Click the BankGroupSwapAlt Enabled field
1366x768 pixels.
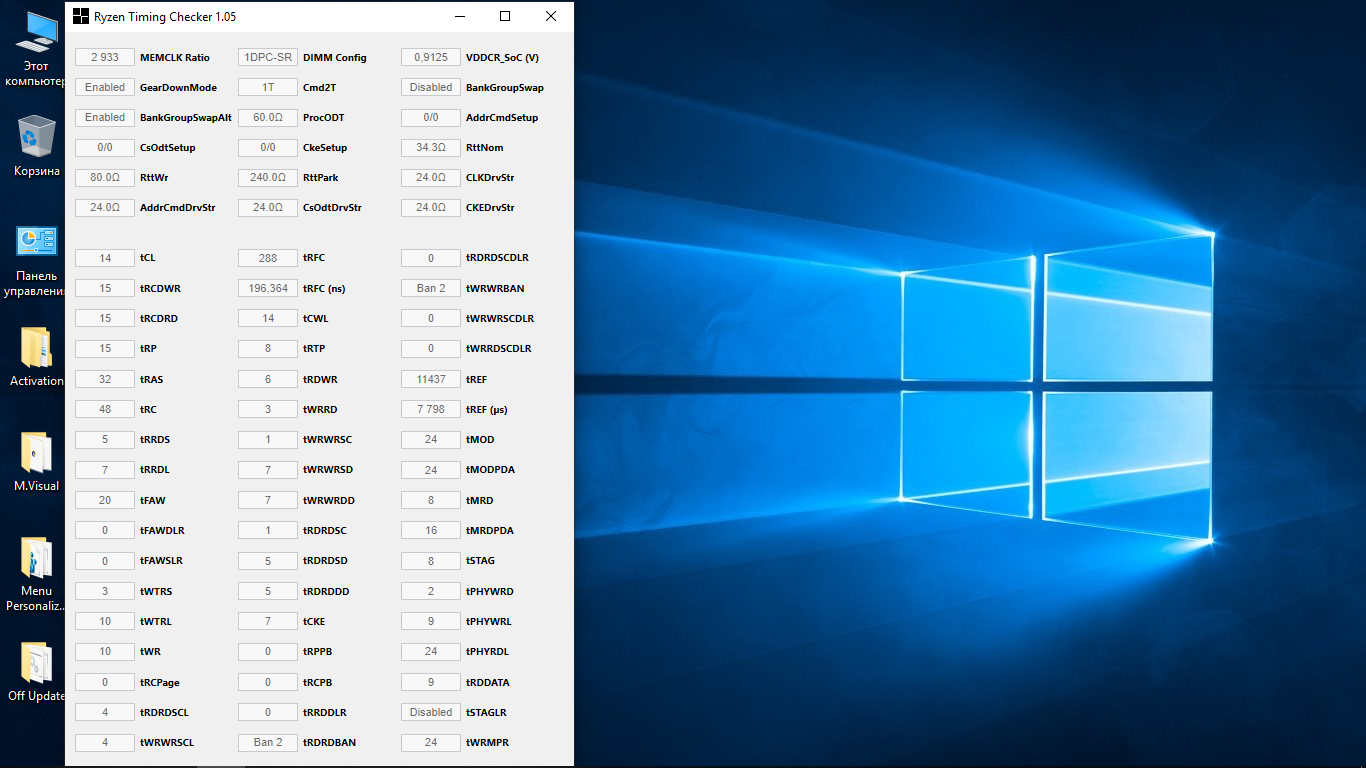point(105,118)
